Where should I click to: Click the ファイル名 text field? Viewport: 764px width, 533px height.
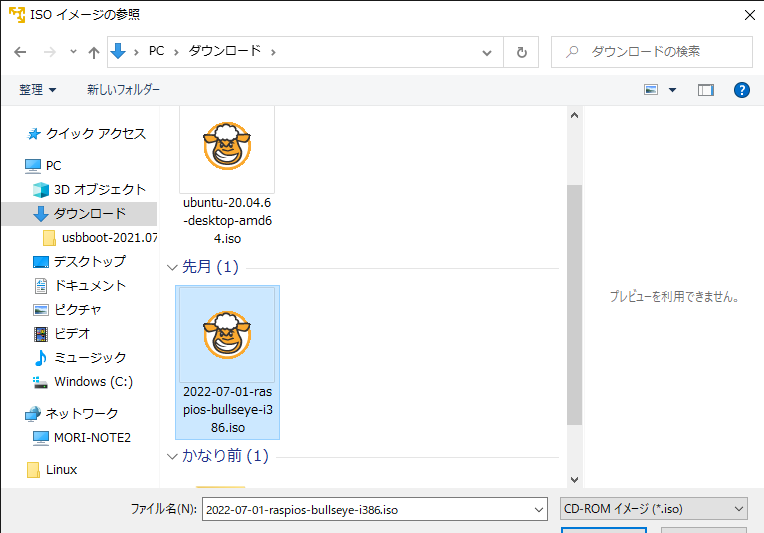tap(368, 510)
